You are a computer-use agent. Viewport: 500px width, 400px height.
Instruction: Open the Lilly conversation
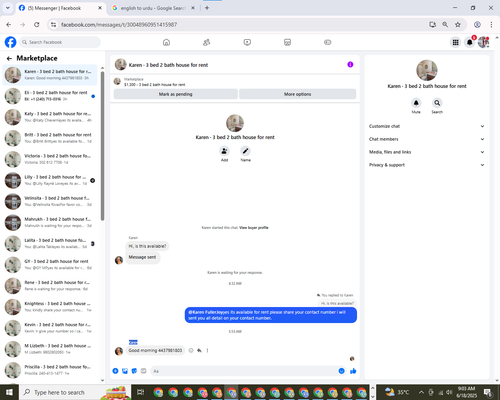50,180
